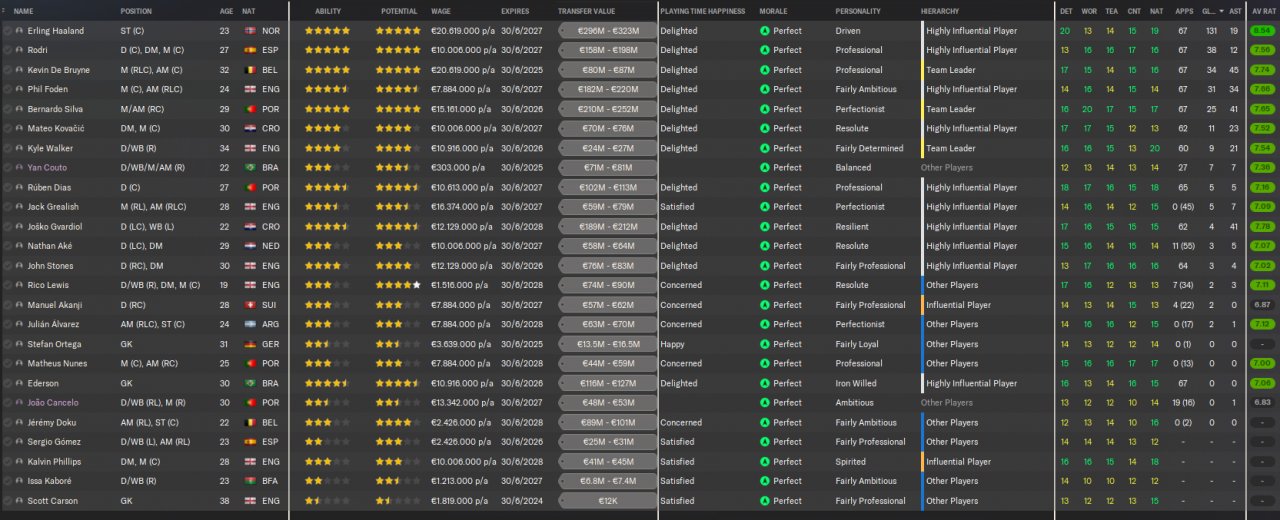Click the Norway flag in Haaland's row
This screenshot has height=520, width=1280.
(248, 31)
